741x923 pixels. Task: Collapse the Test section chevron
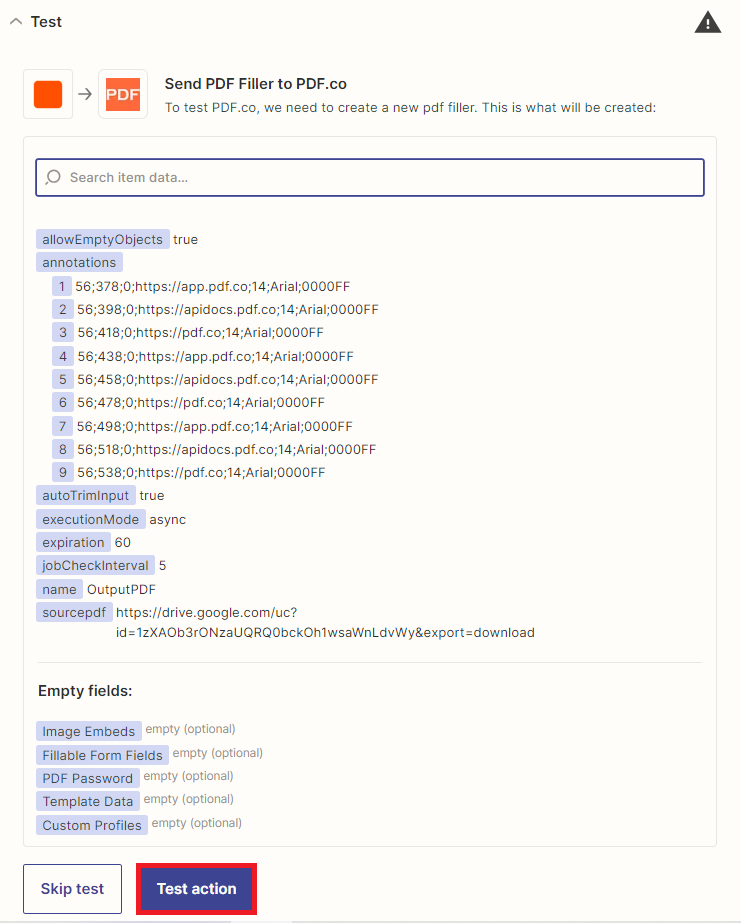click(x=16, y=22)
